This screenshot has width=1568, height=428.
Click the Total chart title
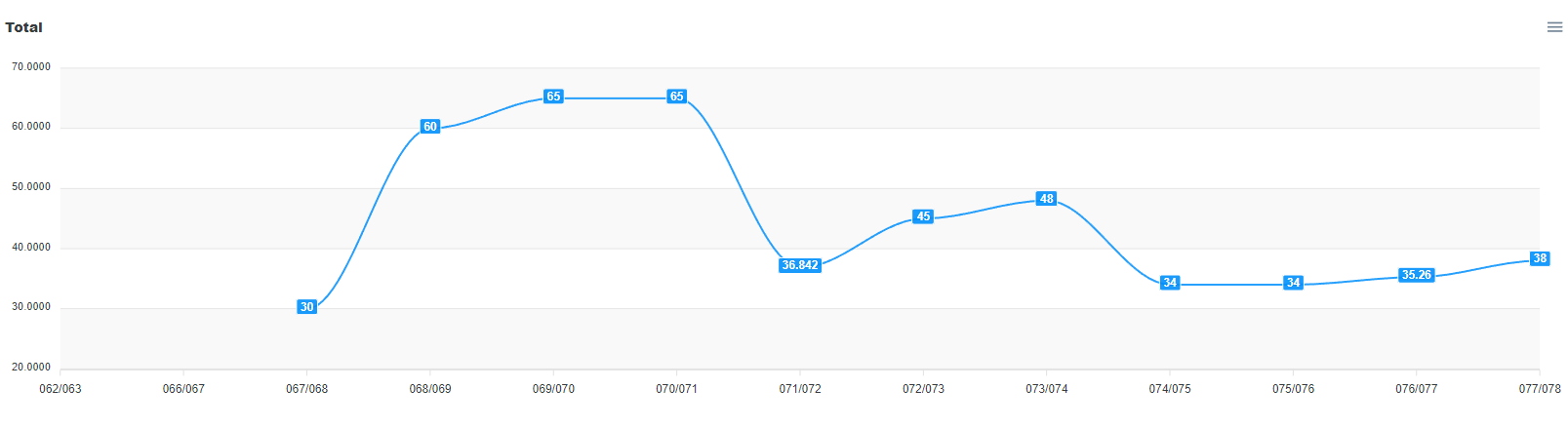(23, 27)
